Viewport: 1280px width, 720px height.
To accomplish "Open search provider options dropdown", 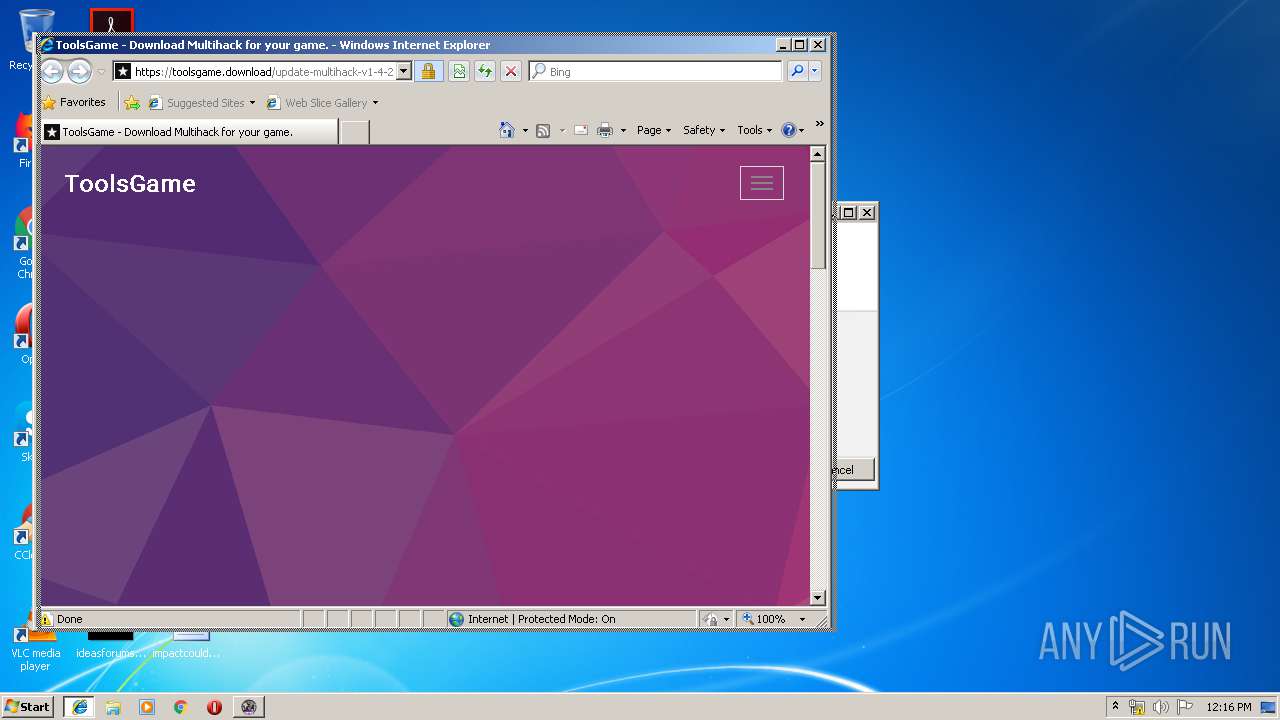I will 815,72.
